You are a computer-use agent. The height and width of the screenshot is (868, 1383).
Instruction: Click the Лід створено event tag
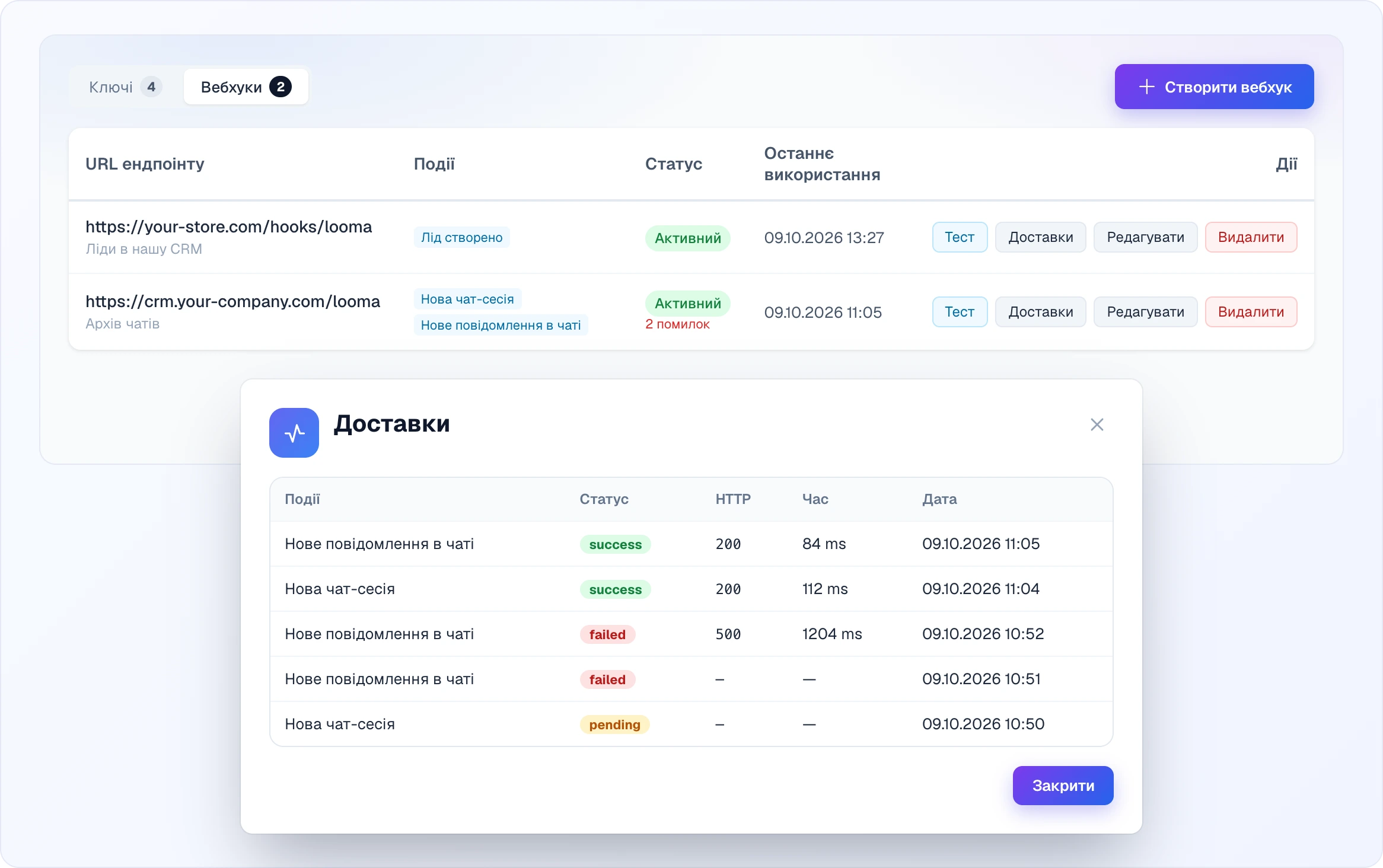(x=461, y=237)
